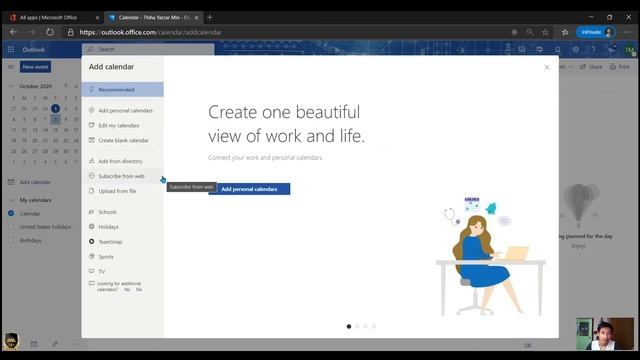
Task: Toggle the hamburger navigation pane icon
Action: click(11, 67)
